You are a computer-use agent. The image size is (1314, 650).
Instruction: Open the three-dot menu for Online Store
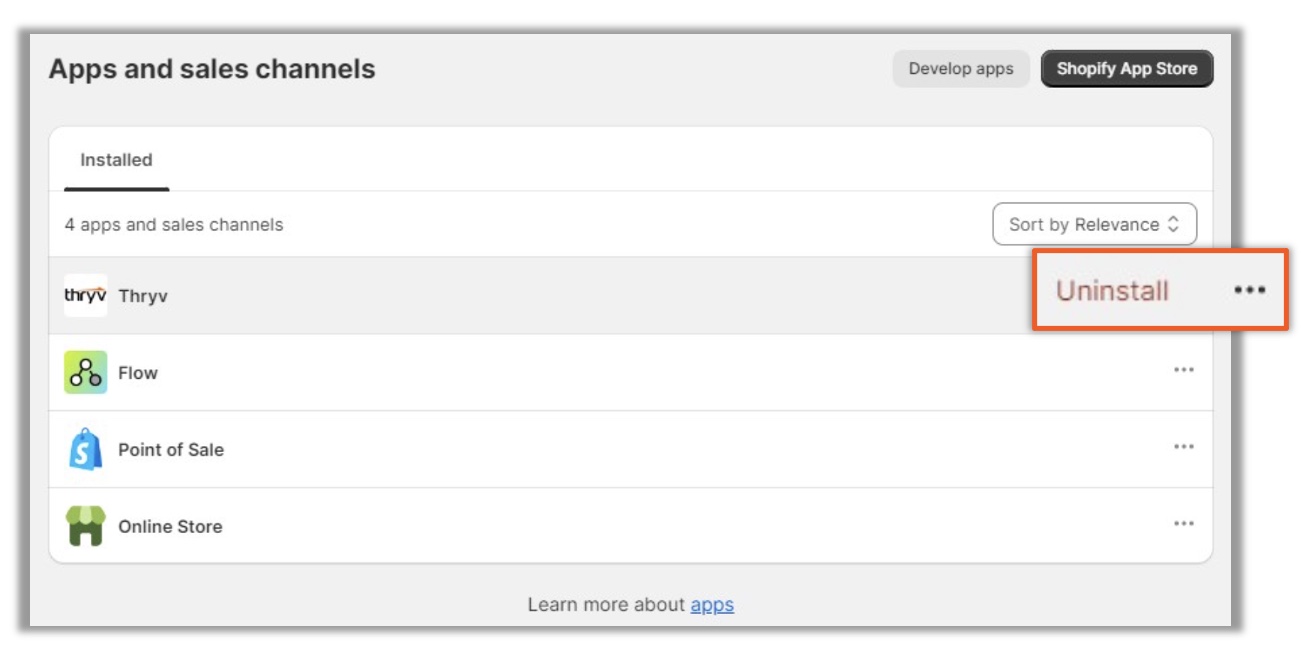[1184, 524]
